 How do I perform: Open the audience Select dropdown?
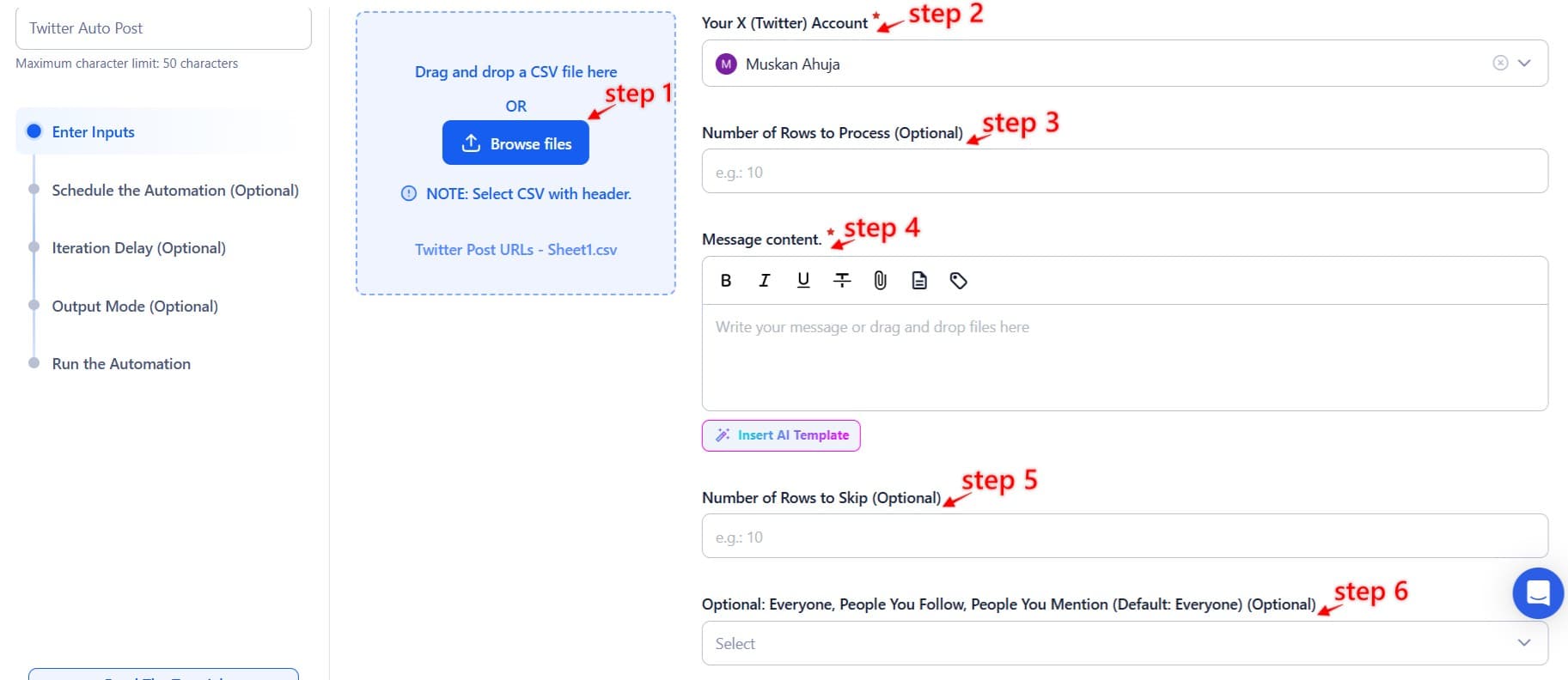pos(1125,643)
